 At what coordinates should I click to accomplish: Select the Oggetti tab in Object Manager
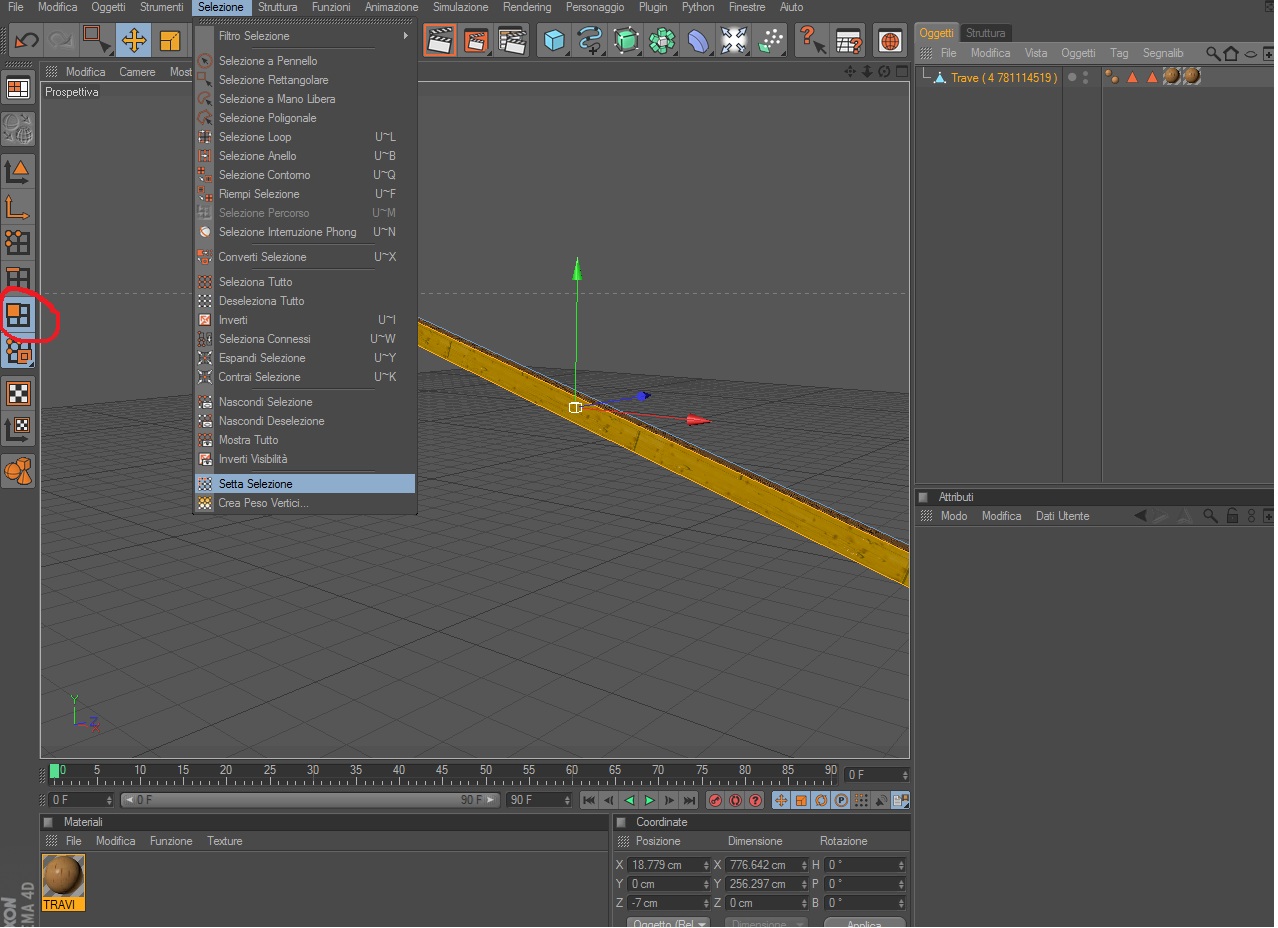937,33
